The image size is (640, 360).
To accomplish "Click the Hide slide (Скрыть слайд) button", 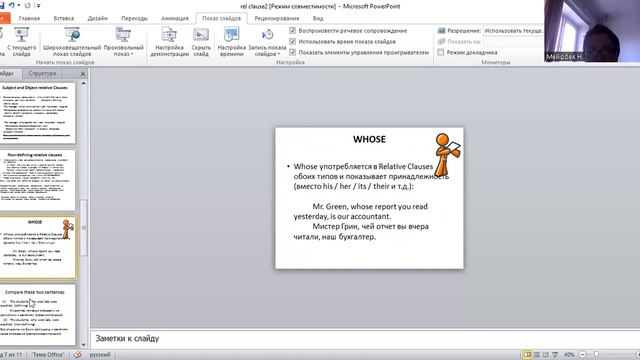I will [x=201, y=42].
